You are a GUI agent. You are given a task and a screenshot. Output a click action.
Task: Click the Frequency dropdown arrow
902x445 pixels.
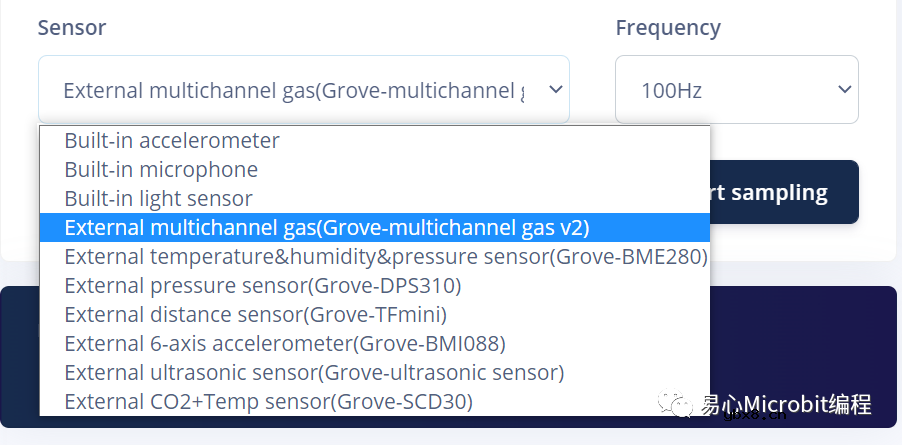[842, 90]
